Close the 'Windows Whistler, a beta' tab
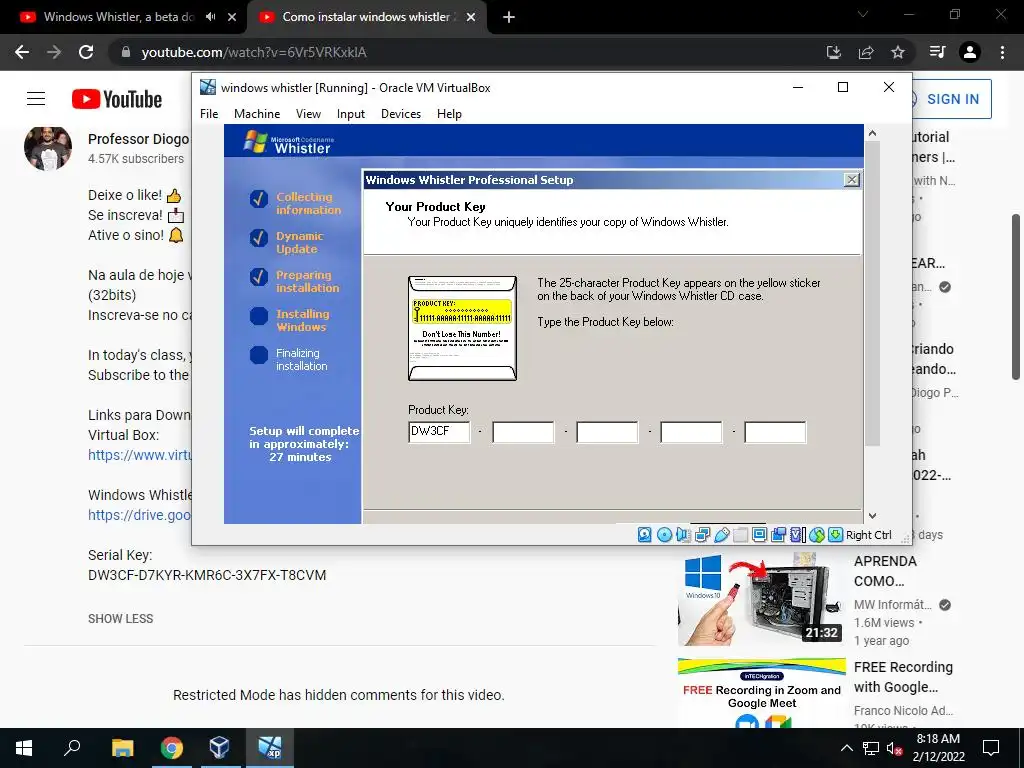 point(232,17)
